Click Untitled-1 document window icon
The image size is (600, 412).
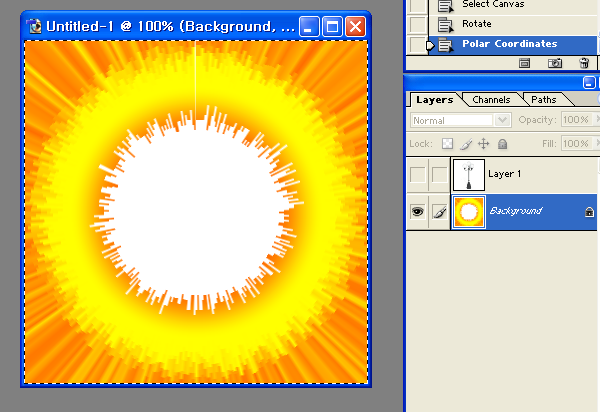coord(34,26)
